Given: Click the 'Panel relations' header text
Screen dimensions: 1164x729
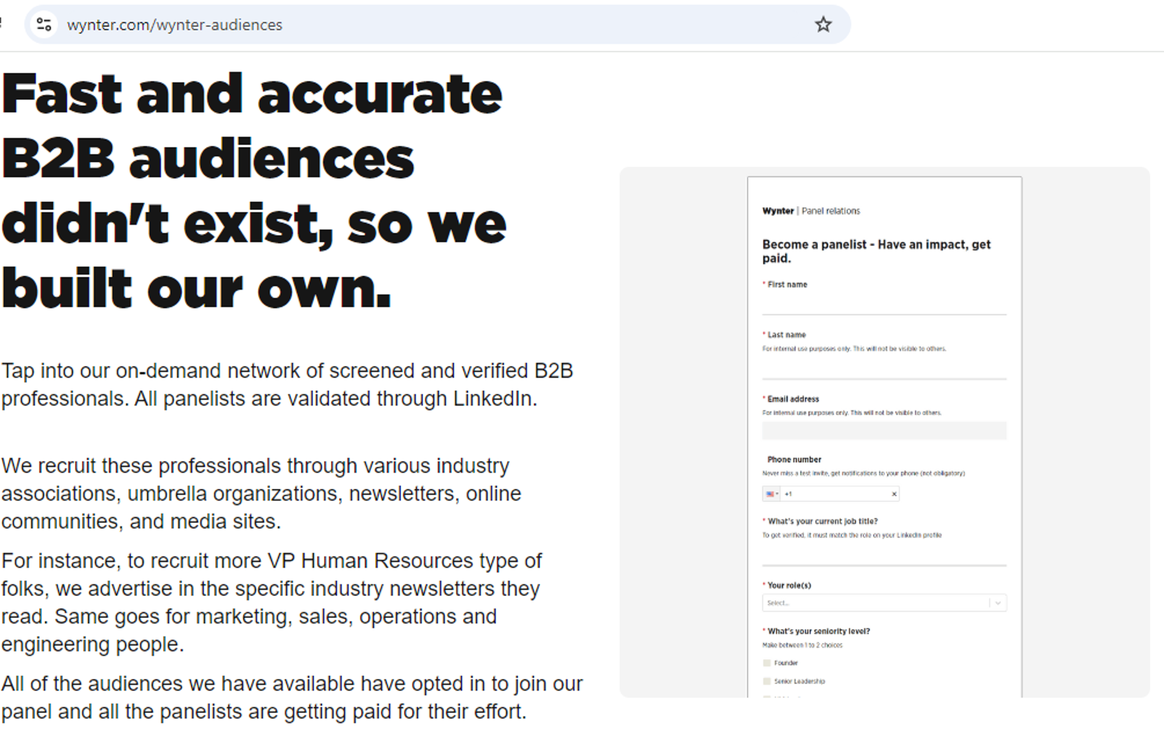Looking at the screenshot, I should [x=831, y=211].
